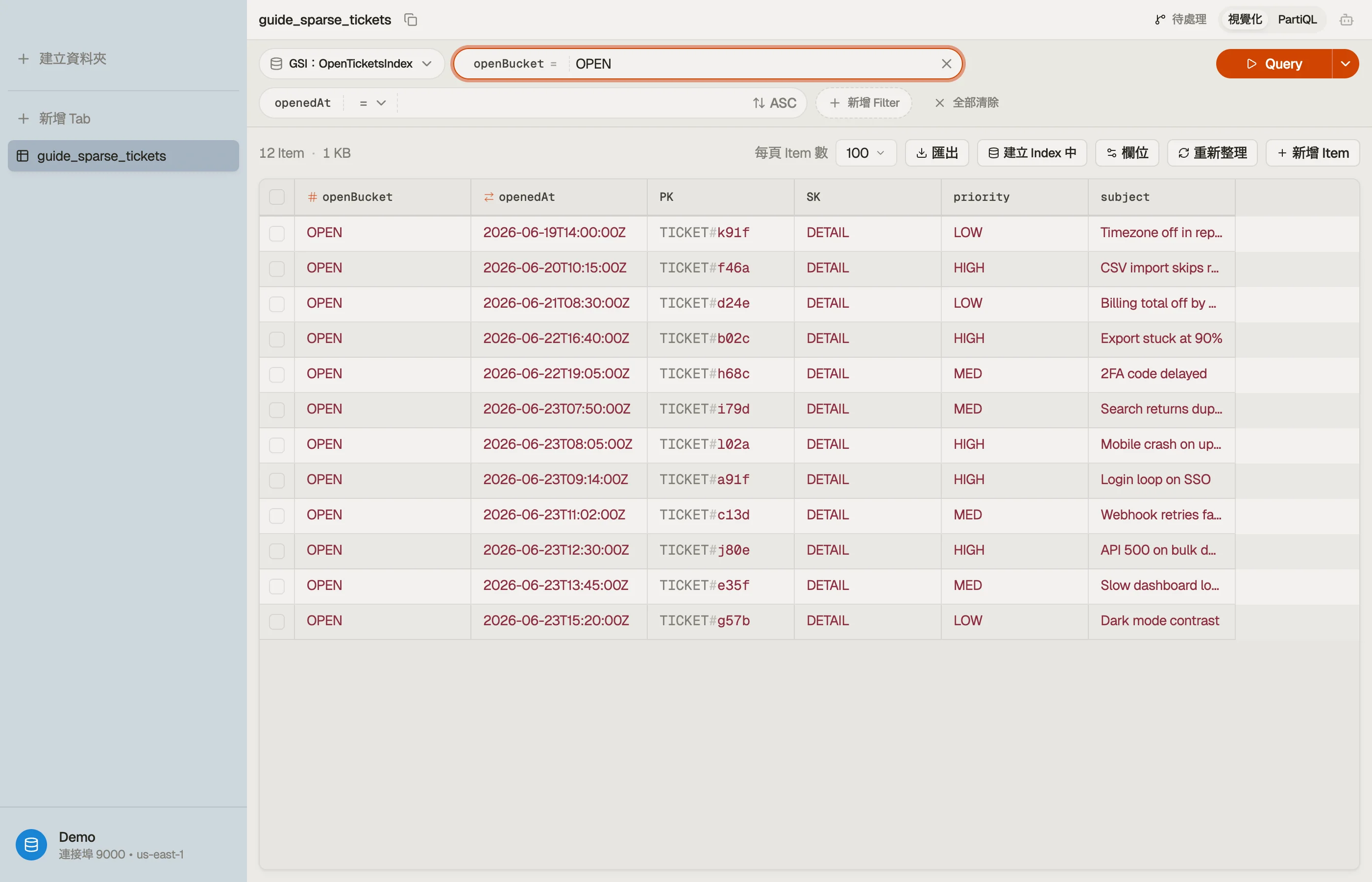This screenshot has height=882, width=1372.
Task: Click priority column header
Action: click(x=1014, y=197)
